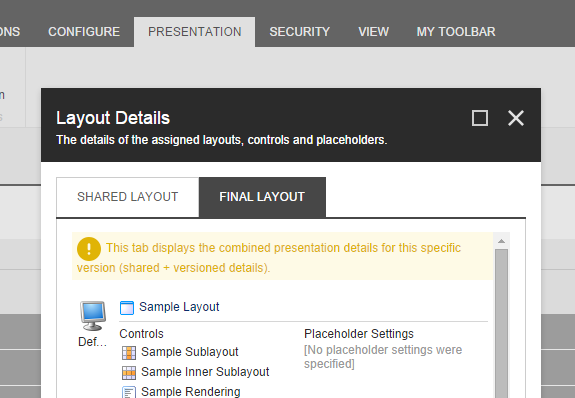Click the Sample Sublayout grid icon

coord(129,353)
